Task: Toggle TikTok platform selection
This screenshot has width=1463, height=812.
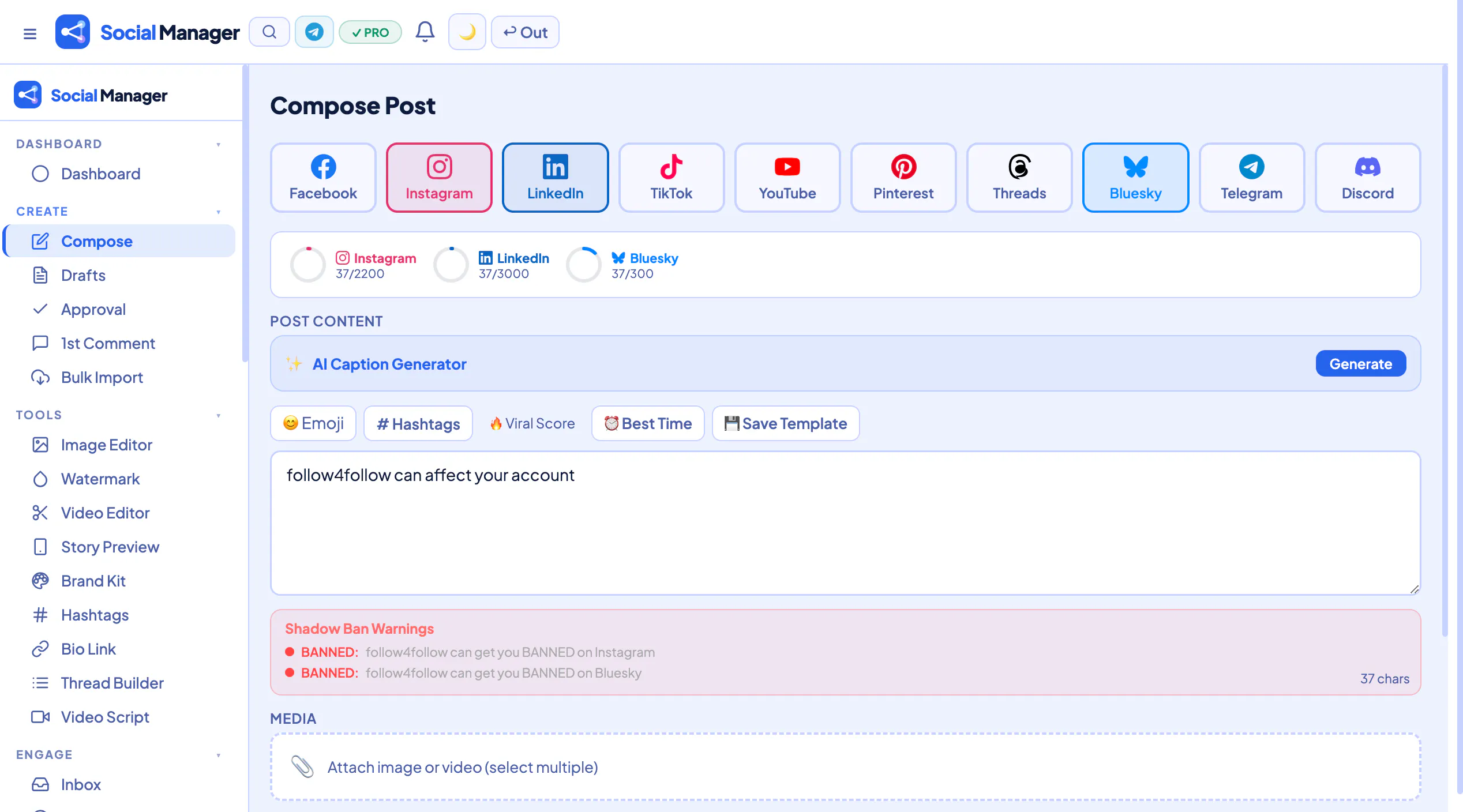Action: pyautogui.click(x=672, y=178)
